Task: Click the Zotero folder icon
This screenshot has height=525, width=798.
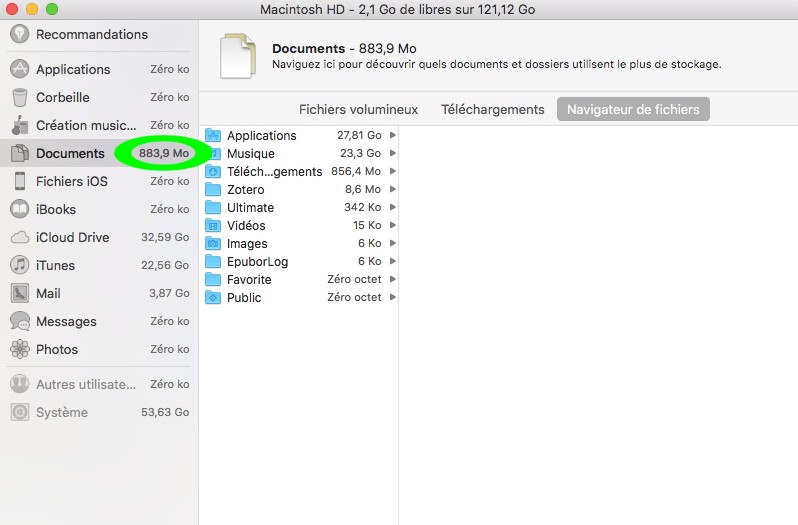Action: point(213,189)
